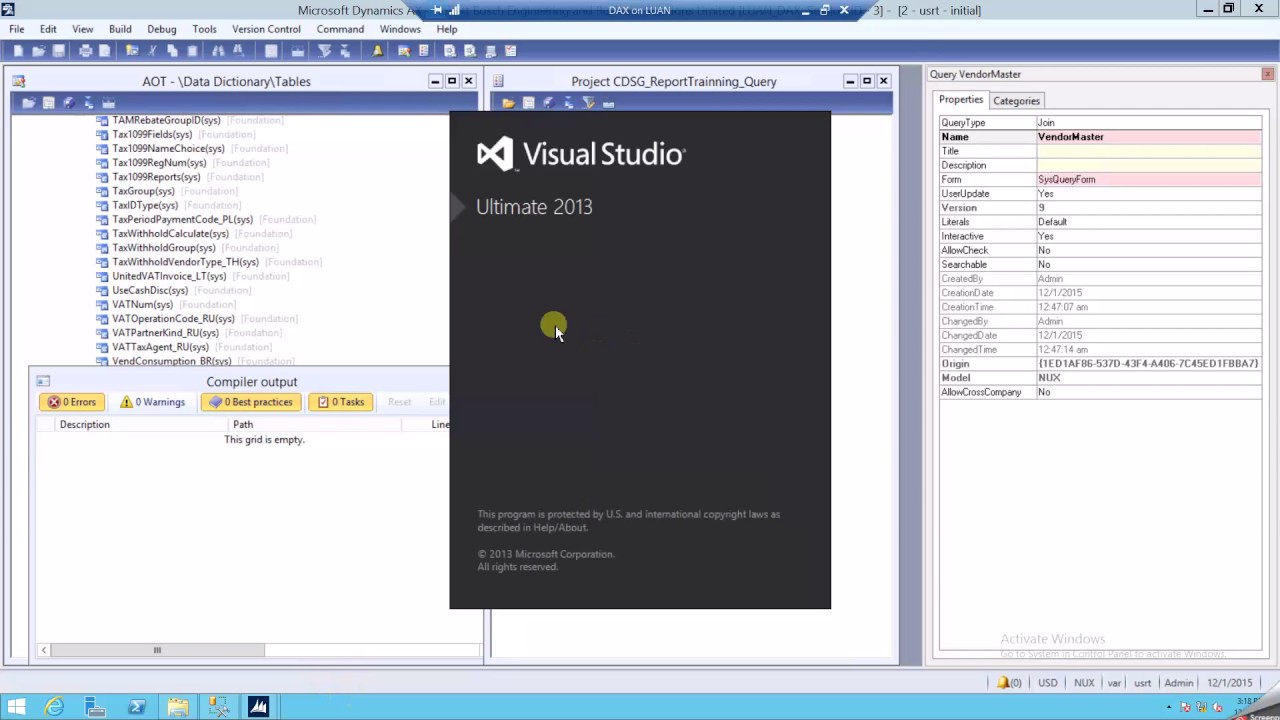1280x720 pixels.
Task: Show the 0 Warnings list
Action: click(x=152, y=402)
